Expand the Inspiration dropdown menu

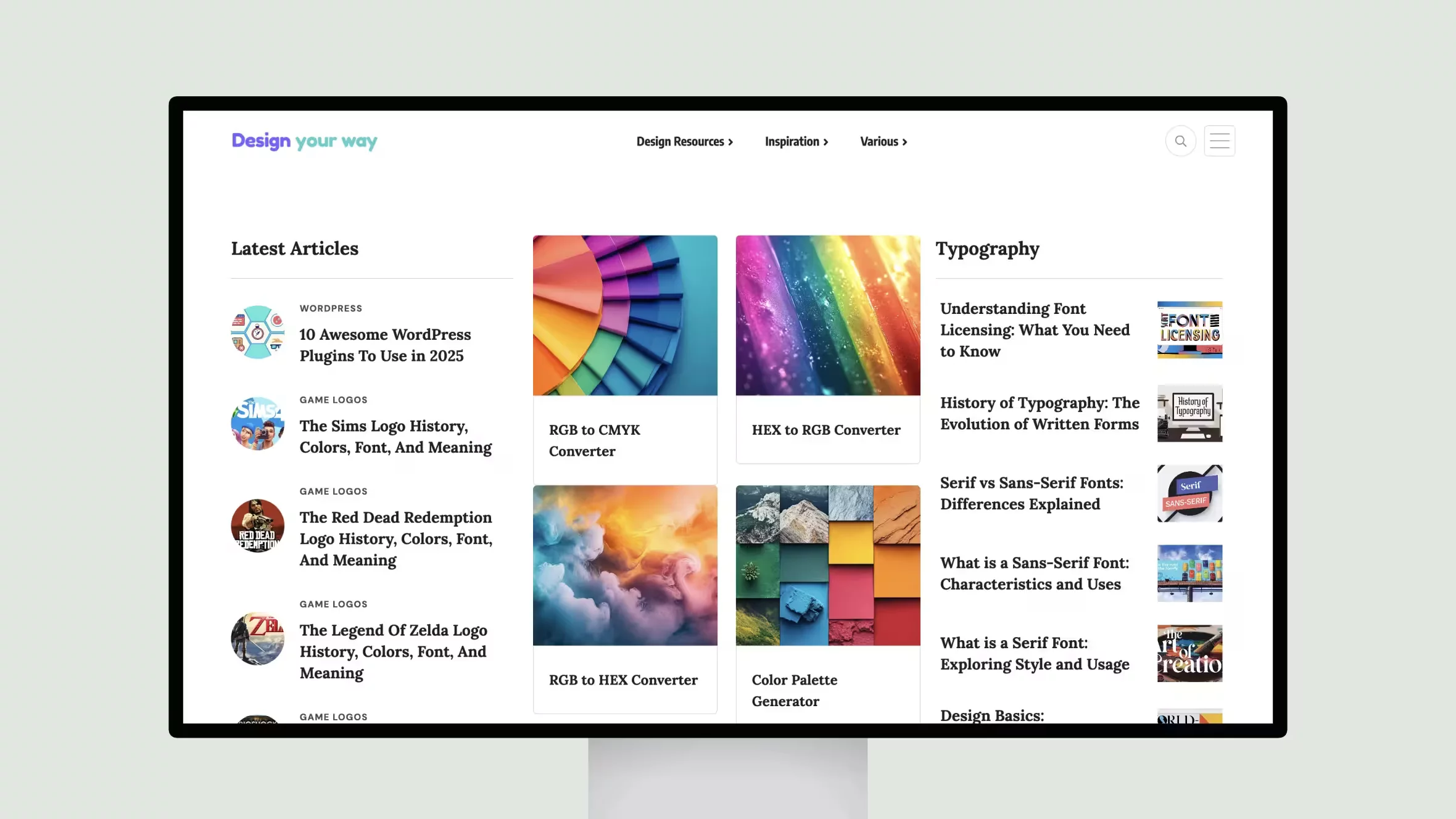click(796, 141)
